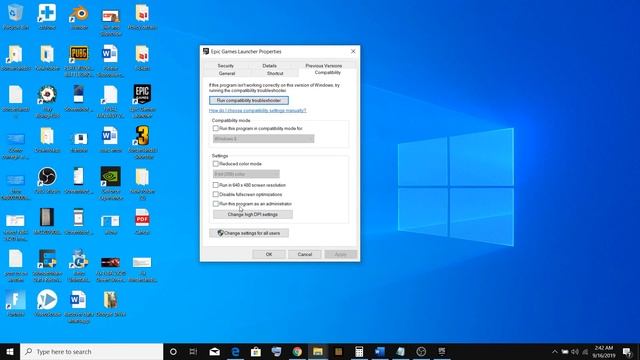This screenshot has height=360, width=640.
Task: Close the Epic Games Launcher Properties dialog
Action: click(353, 51)
